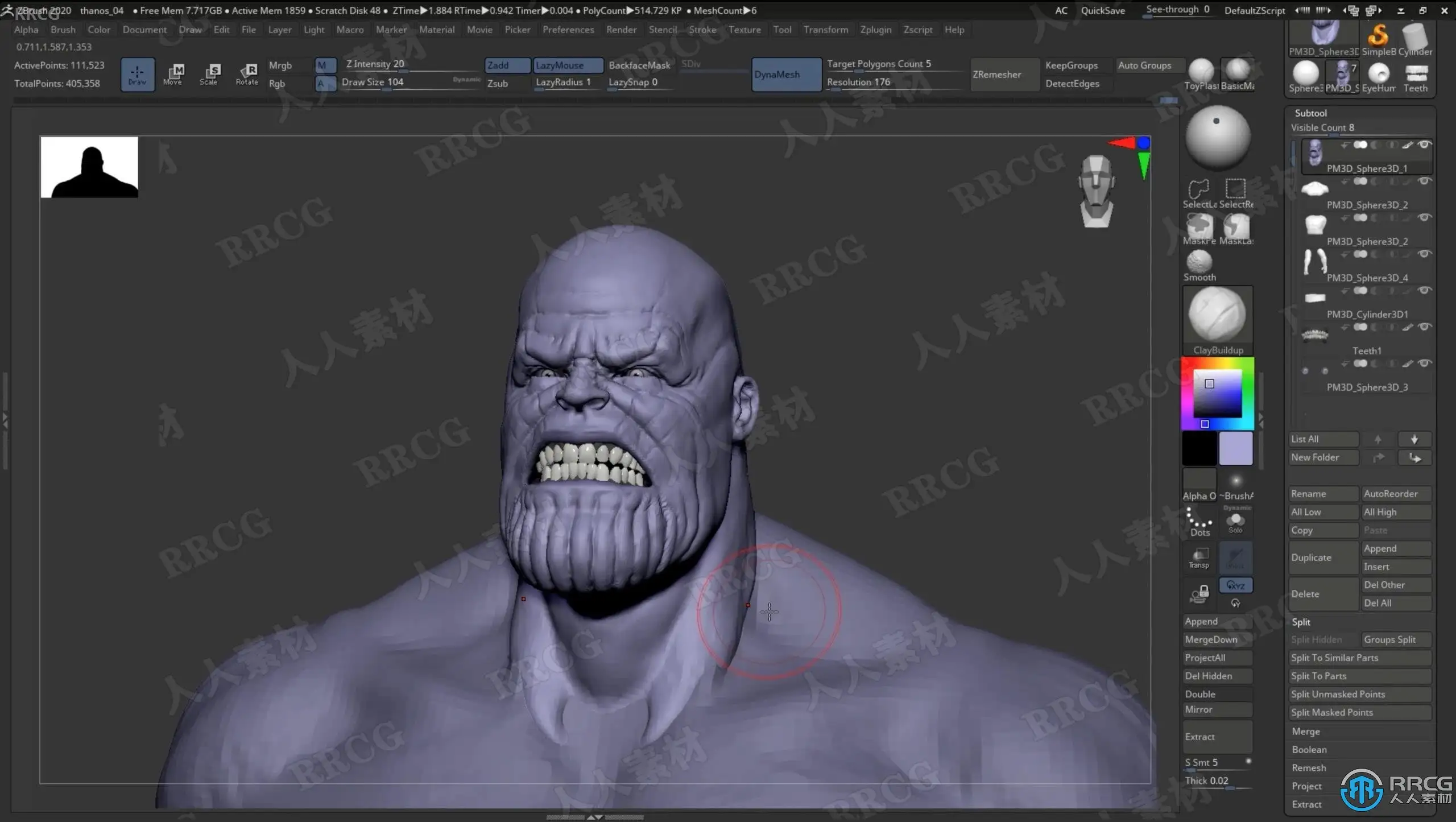Click the Transp transparency icon
The image size is (1456, 822).
tap(1199, 557)
